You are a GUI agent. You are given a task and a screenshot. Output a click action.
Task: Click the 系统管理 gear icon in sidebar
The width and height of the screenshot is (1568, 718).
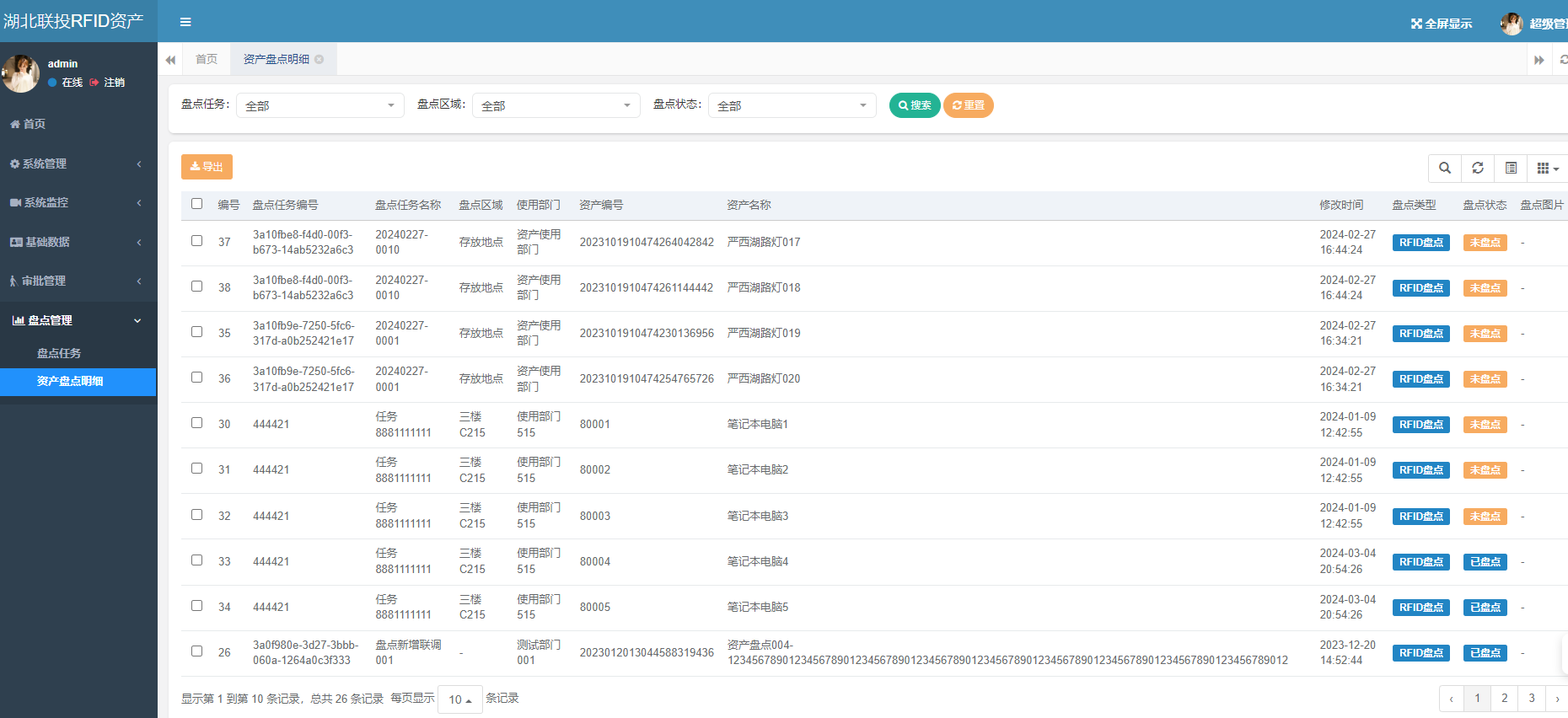(14, 163)
